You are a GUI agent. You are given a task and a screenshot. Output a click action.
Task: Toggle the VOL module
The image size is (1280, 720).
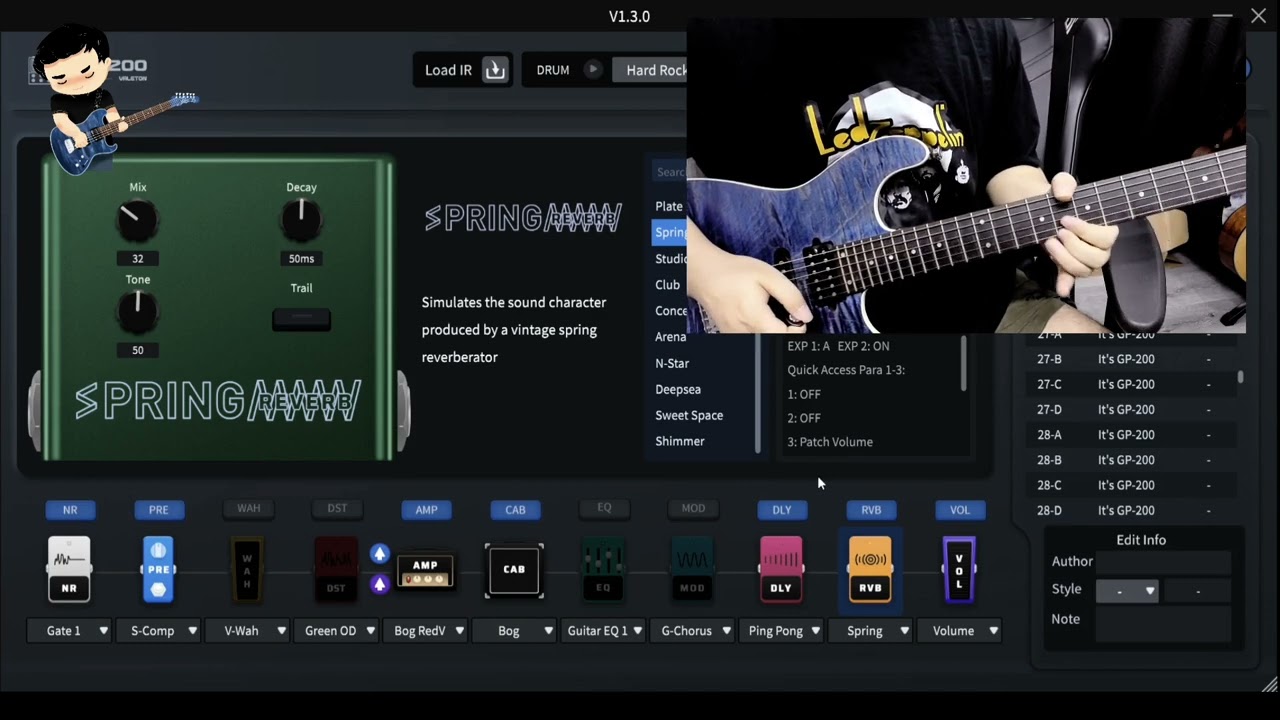click(960, 510)
